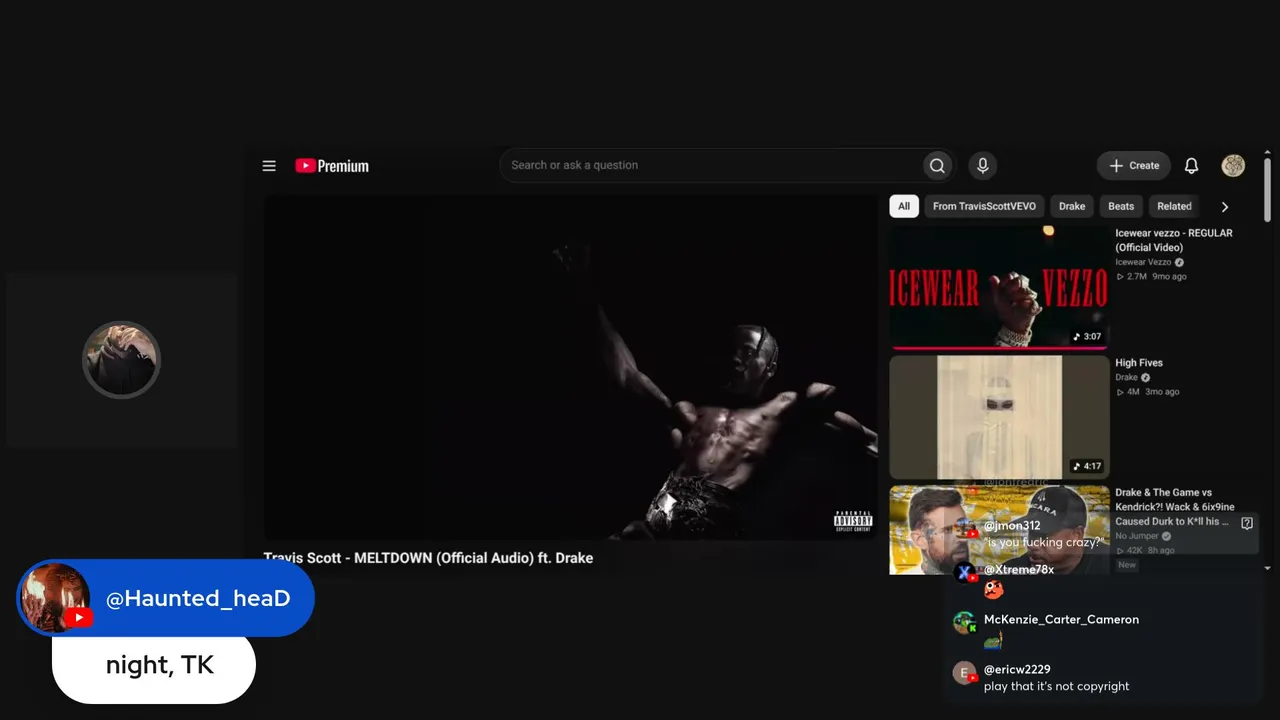Click the 'McKenzie_Carter_Cameron' chat username
The height and width of the screenshot is (720, 1280).
(x=1061, y=620)
